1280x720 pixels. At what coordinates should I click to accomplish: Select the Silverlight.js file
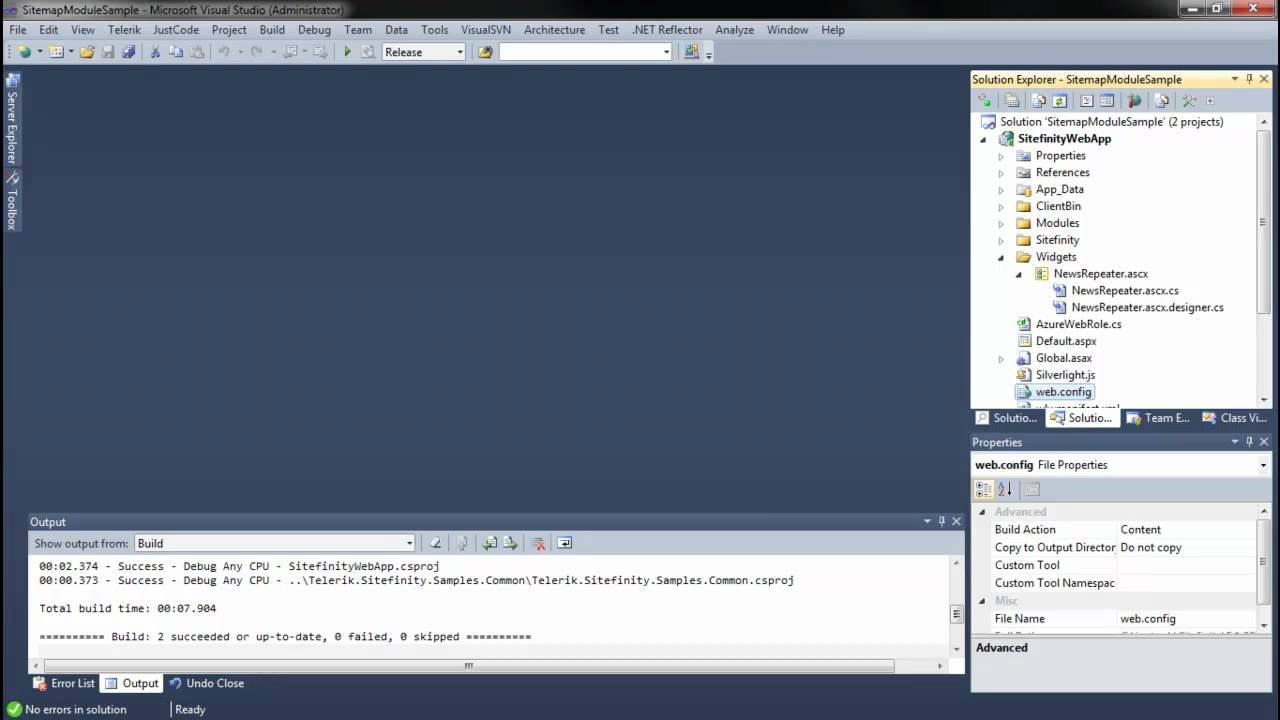[x=1065, y=375]
